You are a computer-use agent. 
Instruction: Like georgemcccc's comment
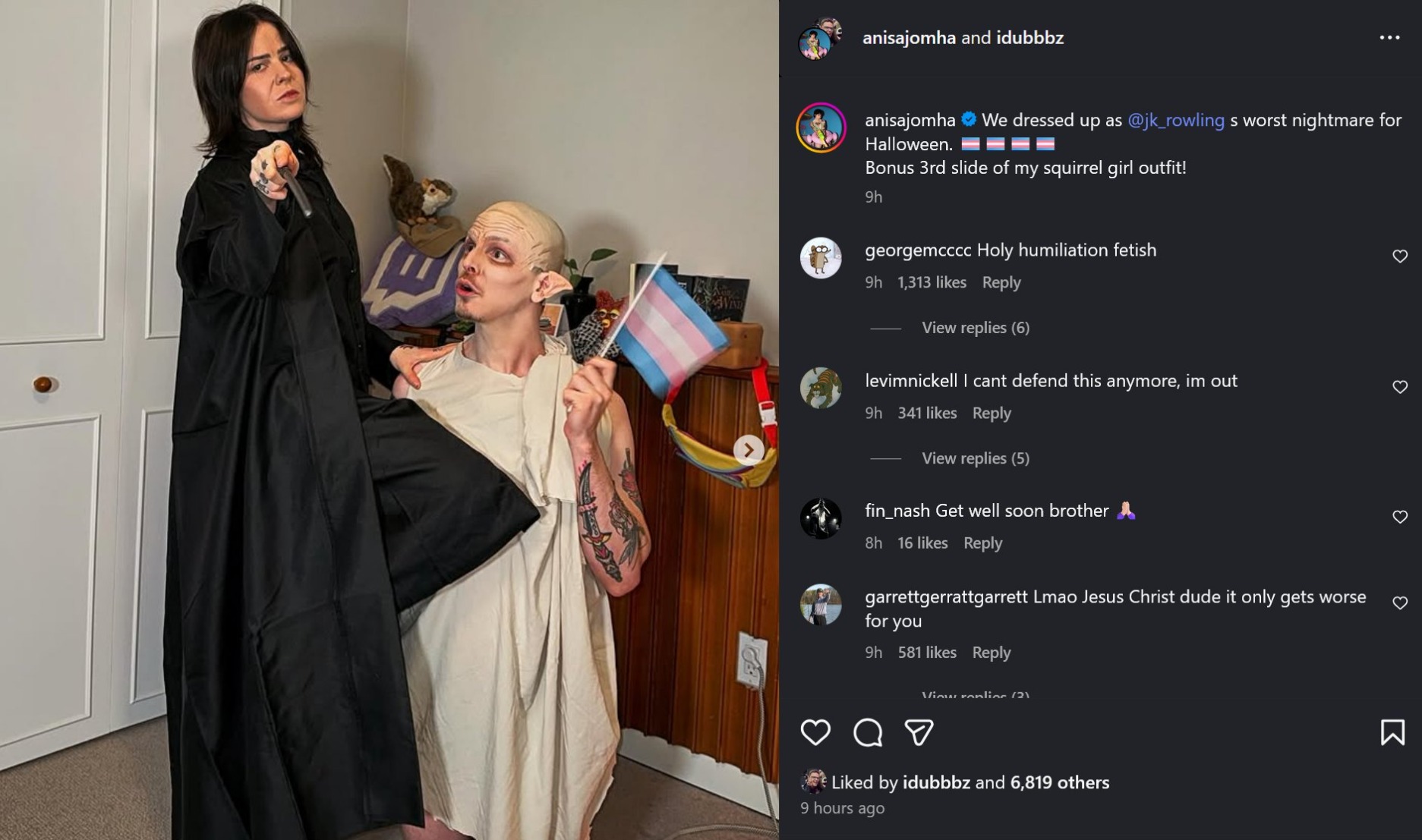click(1400, 256)
